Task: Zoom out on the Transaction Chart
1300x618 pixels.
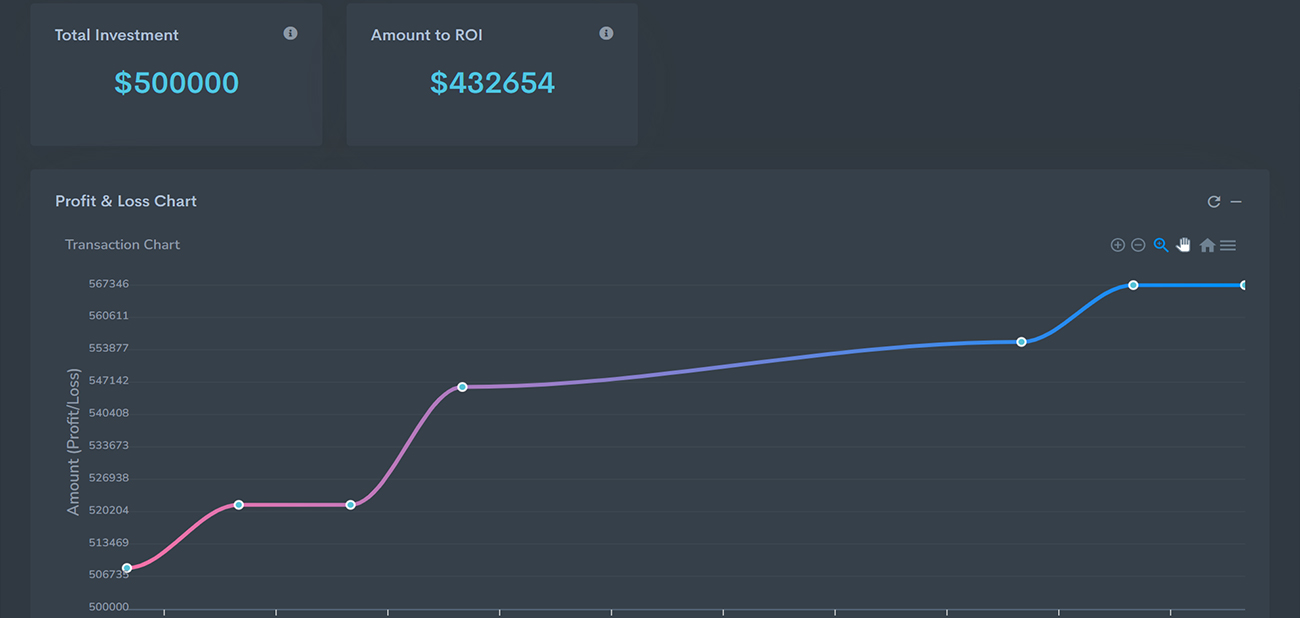Action: tap(1138, 245)
